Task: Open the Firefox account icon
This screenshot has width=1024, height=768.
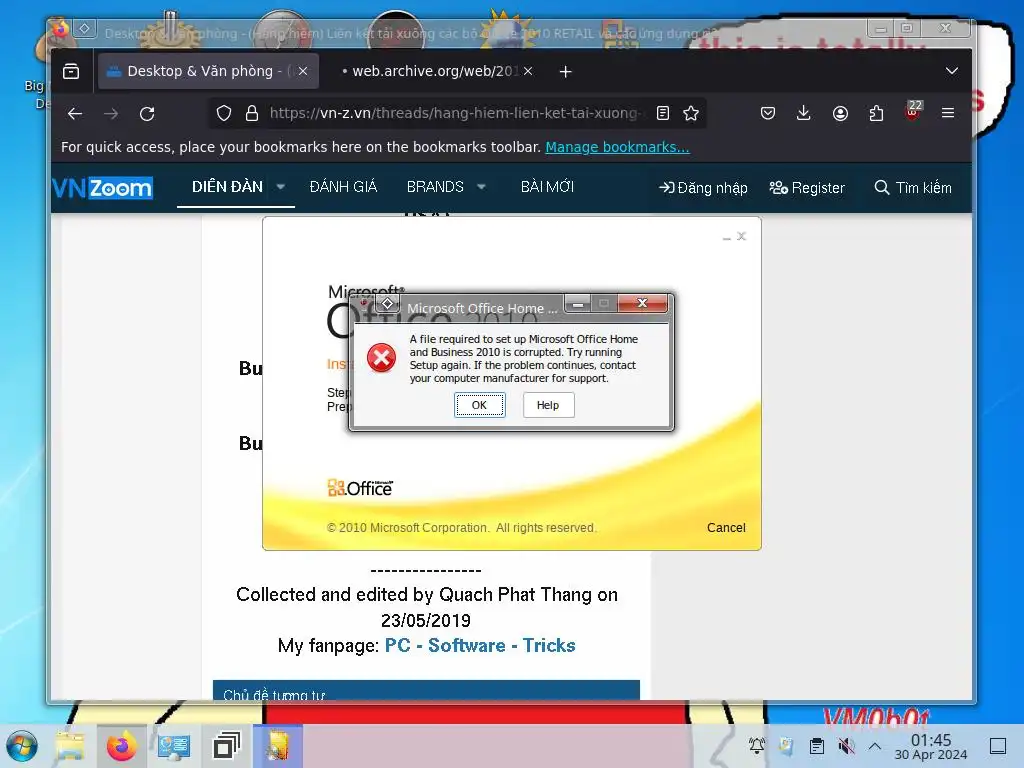Action: 840,114
